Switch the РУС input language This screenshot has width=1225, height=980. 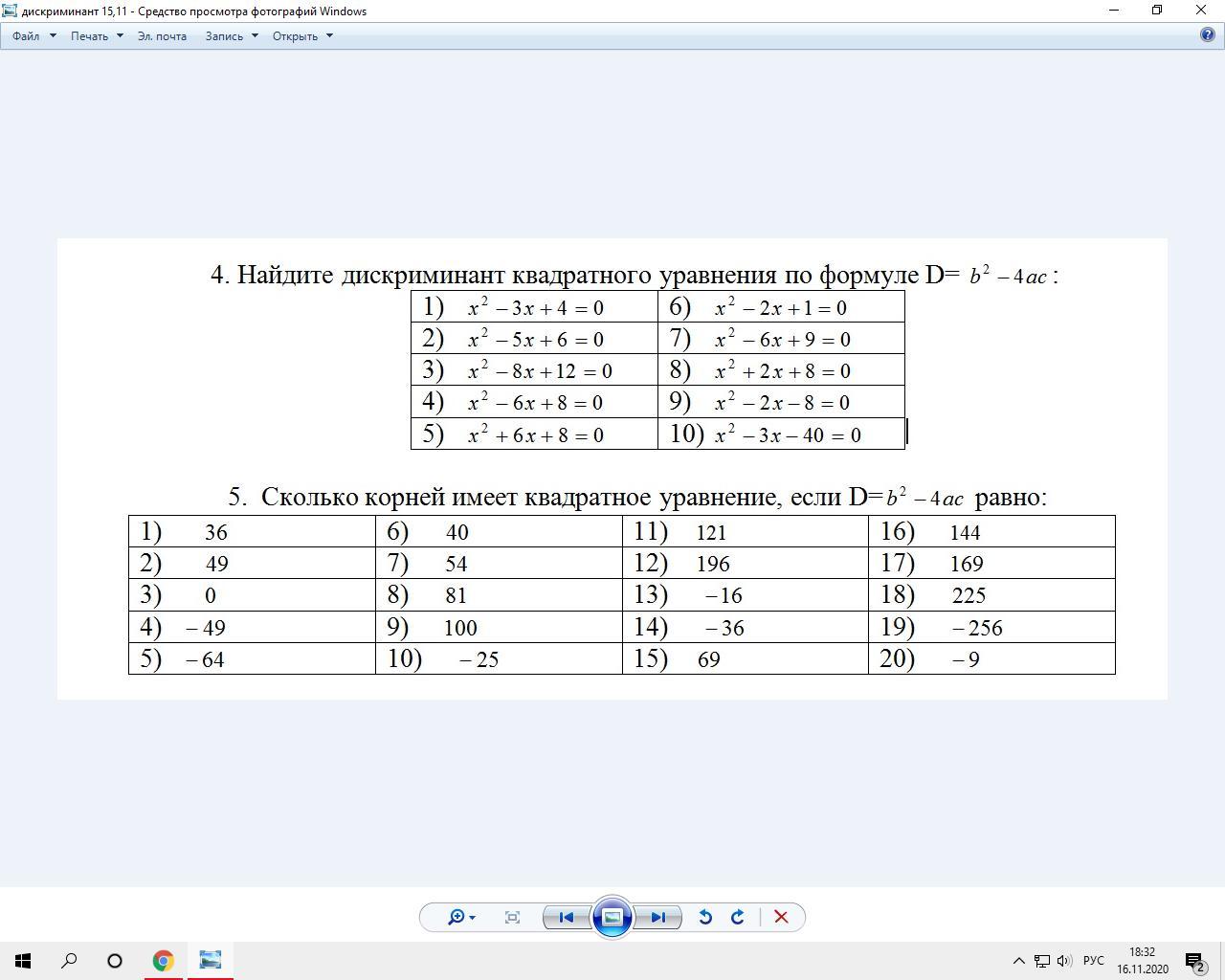(1093, 961)
